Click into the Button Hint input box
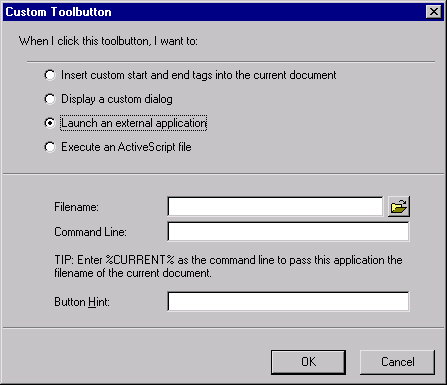 [x=288, y=301]
